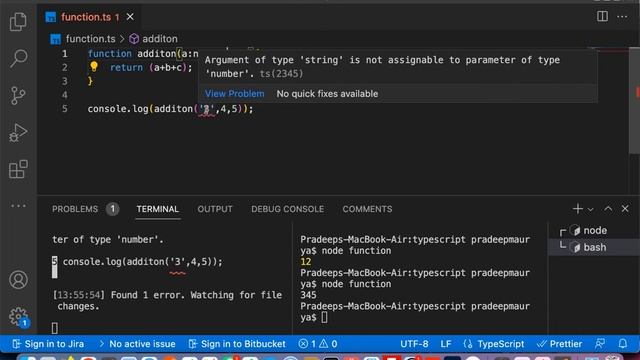Open the editor More Actions ellipsis
Viewport: 640px width, 360px height.
pyautogui.click(x=622, y=17)
